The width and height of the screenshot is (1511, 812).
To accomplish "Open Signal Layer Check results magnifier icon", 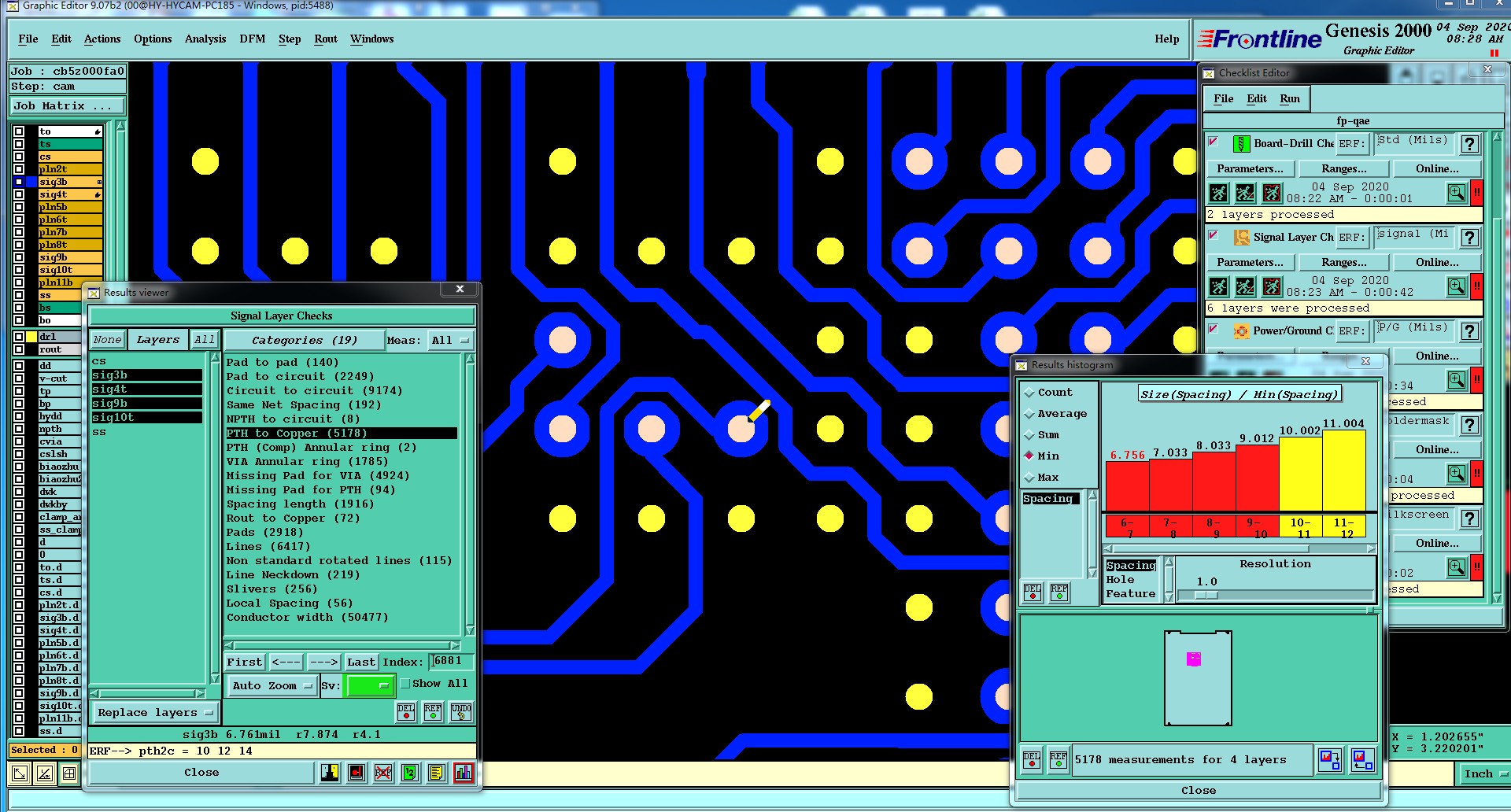I will (x=1457, y=286).
